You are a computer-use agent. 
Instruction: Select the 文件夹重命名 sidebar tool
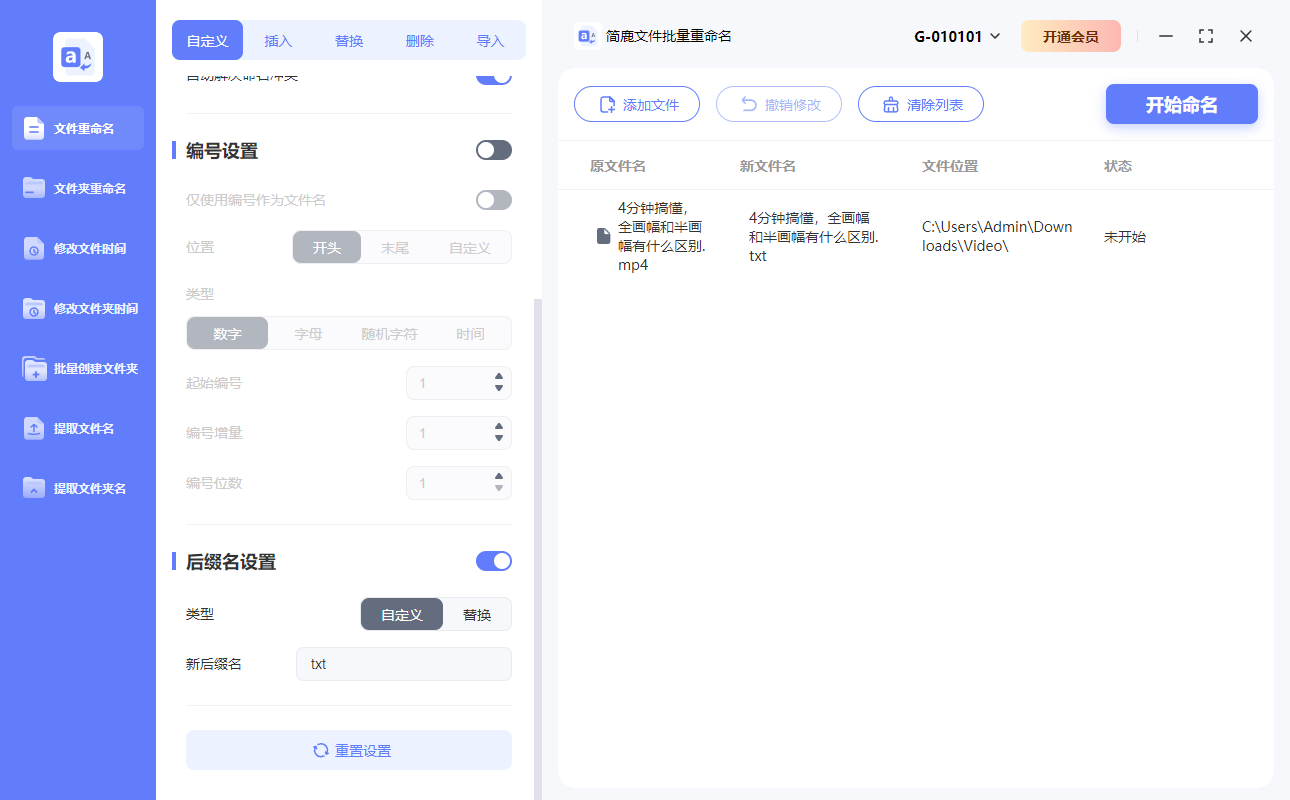[77, 188]
